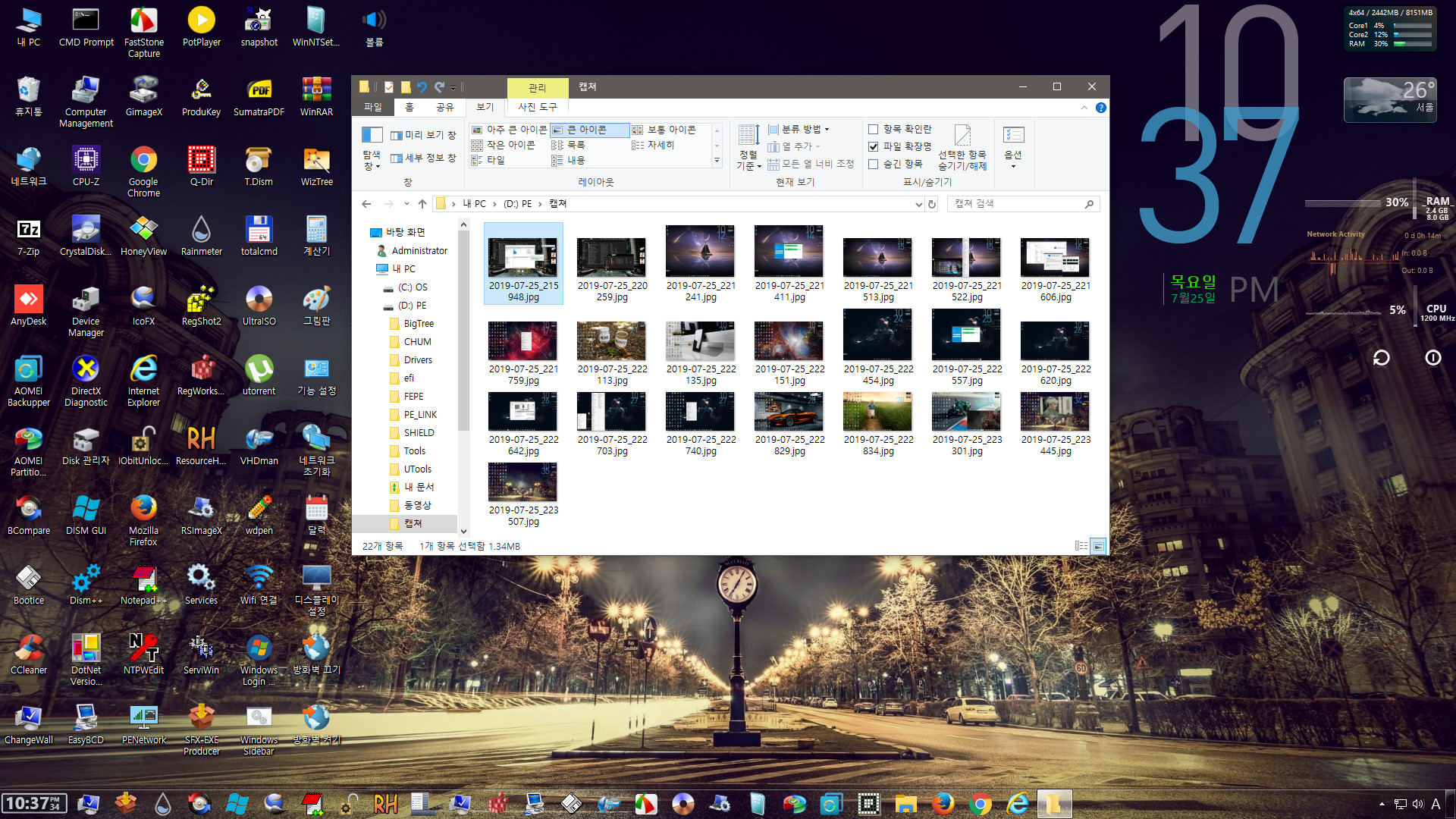Open Google Chrome desktop icon

(x=143, y=171)
